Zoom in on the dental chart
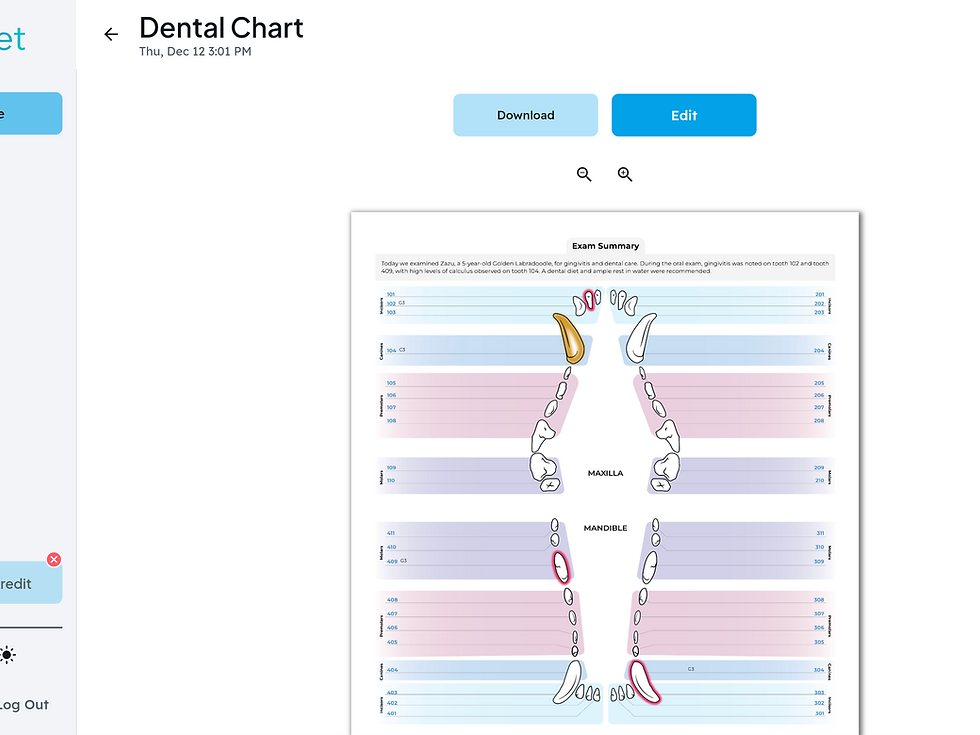This screenshot has width=980, height=735. point(625,174)
